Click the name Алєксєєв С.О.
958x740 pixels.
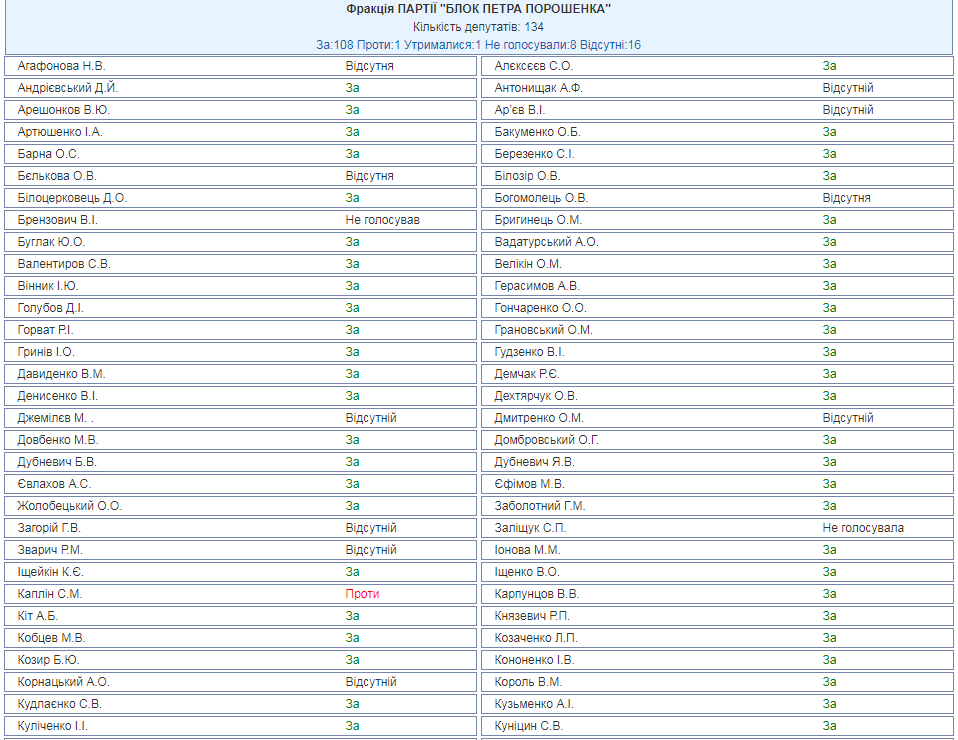pyautogui.click(x=533, y=66)
